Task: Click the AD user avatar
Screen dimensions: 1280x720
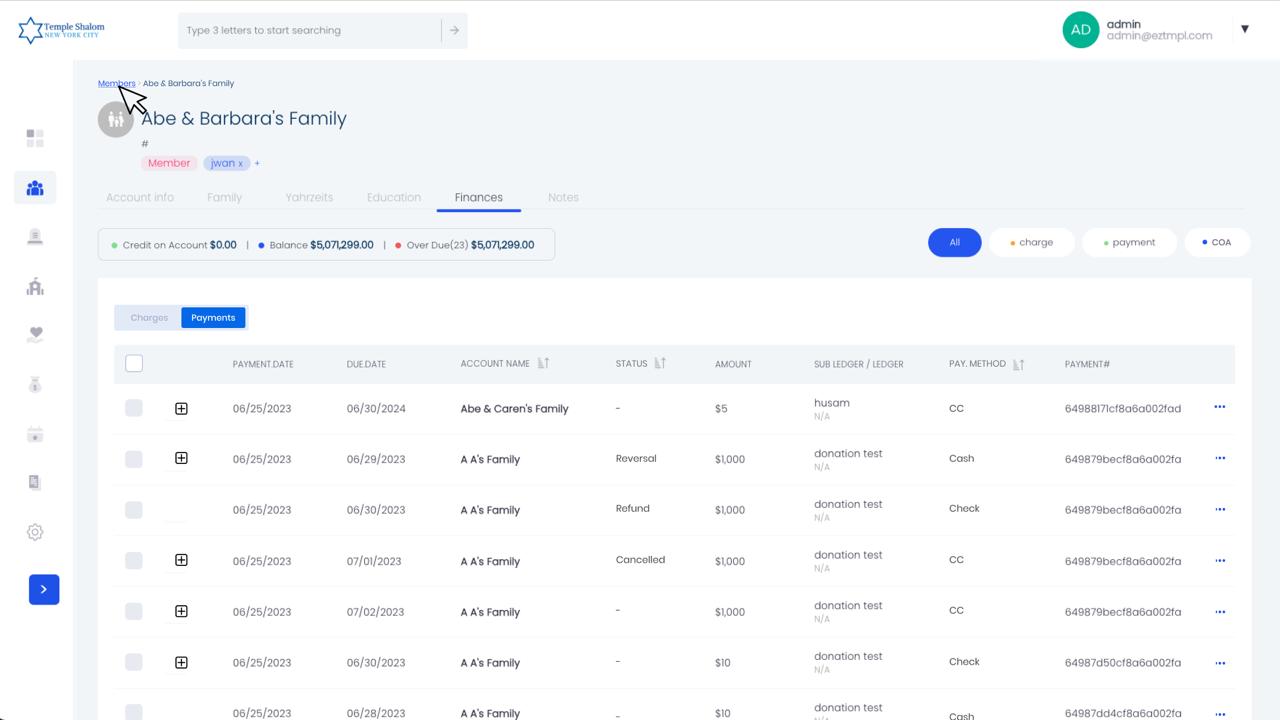Action: (1081, 30)
